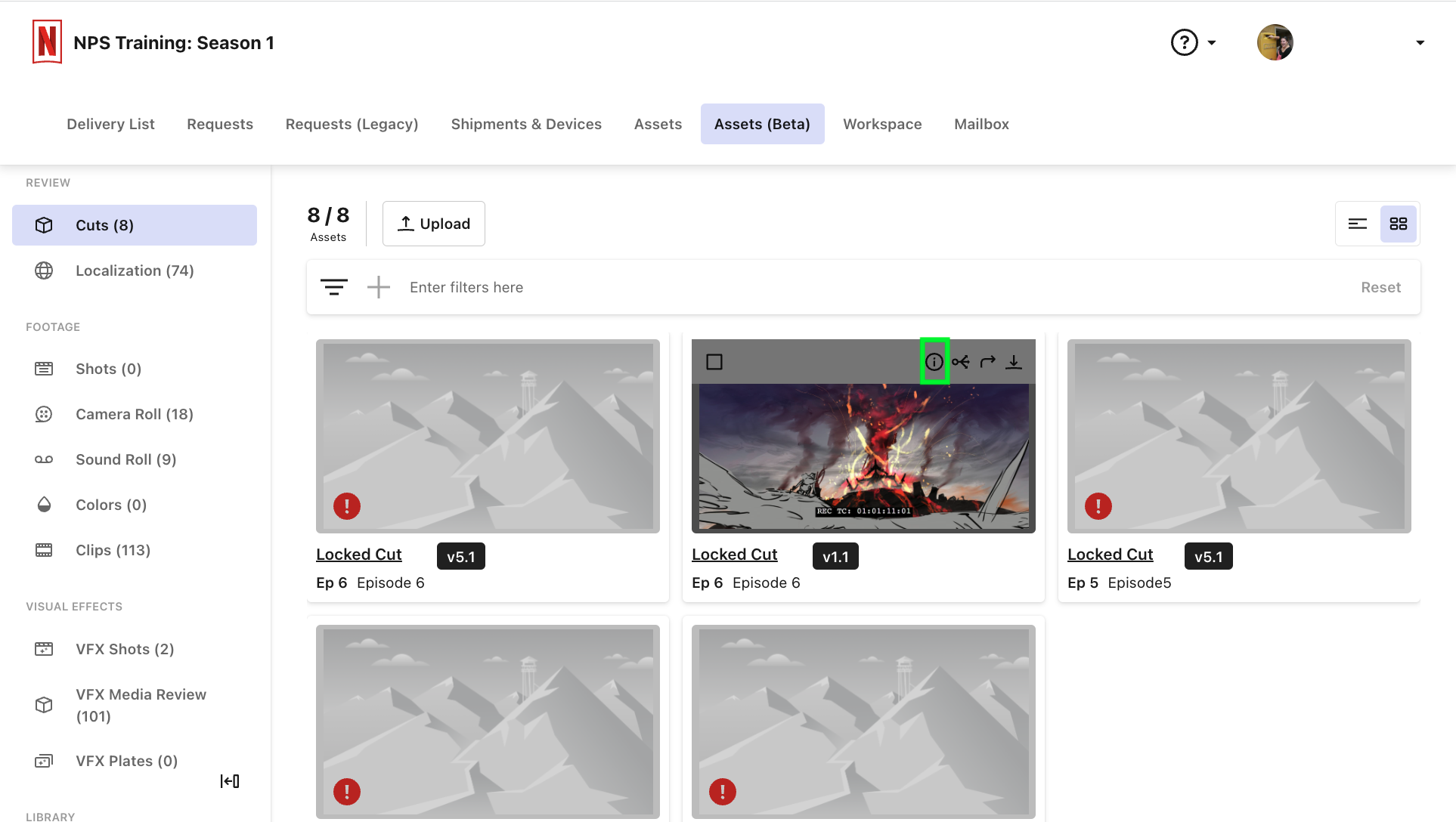The width and height of the screenshot is (1456, 822).
Task: Select the Assets tab
Action: click(x=658, y=124)
